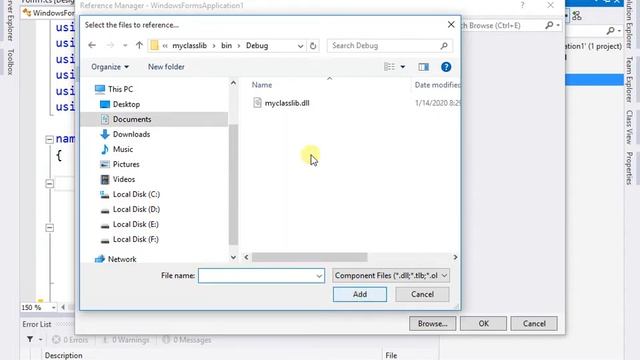Cancel the file selection dialog

(x=422, y=294)
